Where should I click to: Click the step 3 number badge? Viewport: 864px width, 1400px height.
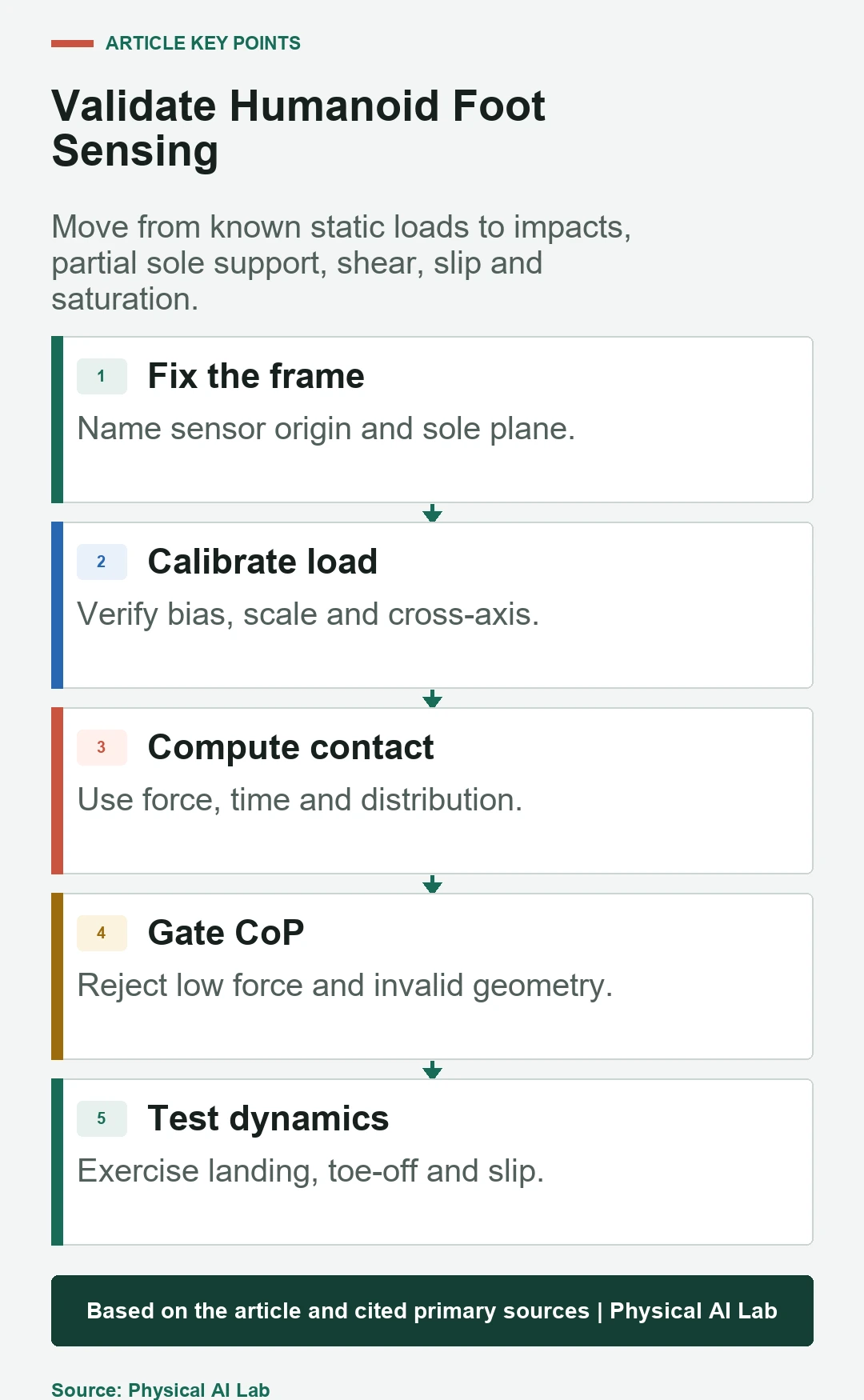tap(102, 747)
